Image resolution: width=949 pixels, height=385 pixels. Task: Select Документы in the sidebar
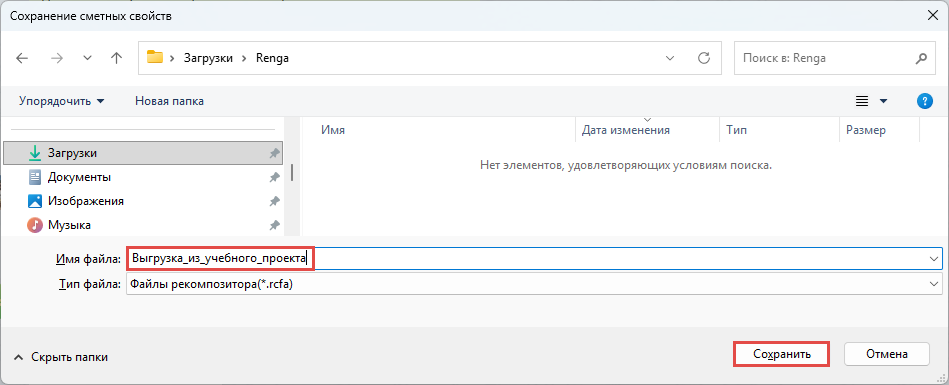click(79, 177)
